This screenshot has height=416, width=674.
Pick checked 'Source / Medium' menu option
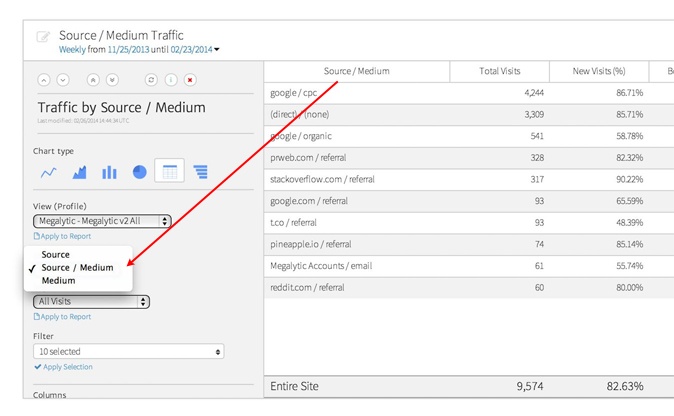77,268
